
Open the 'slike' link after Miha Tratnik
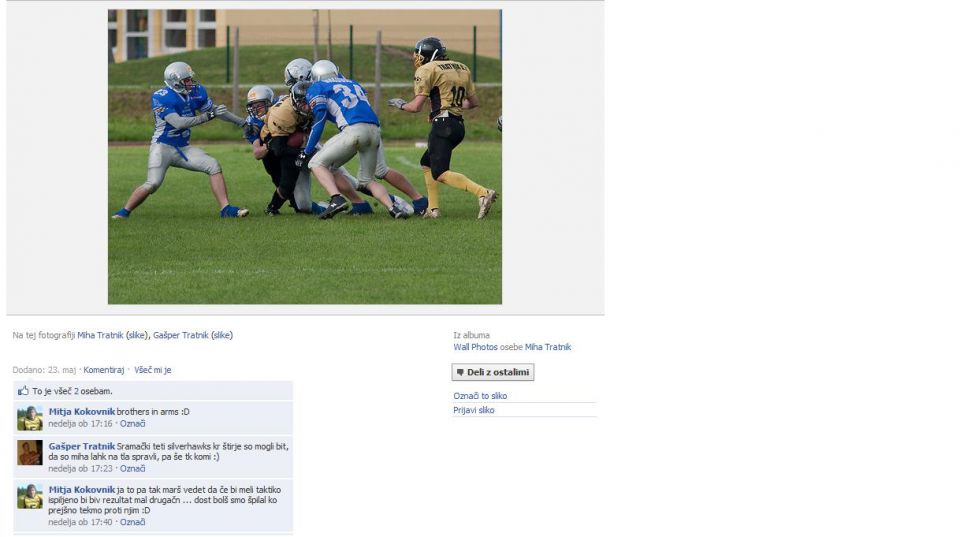point(137,336)
